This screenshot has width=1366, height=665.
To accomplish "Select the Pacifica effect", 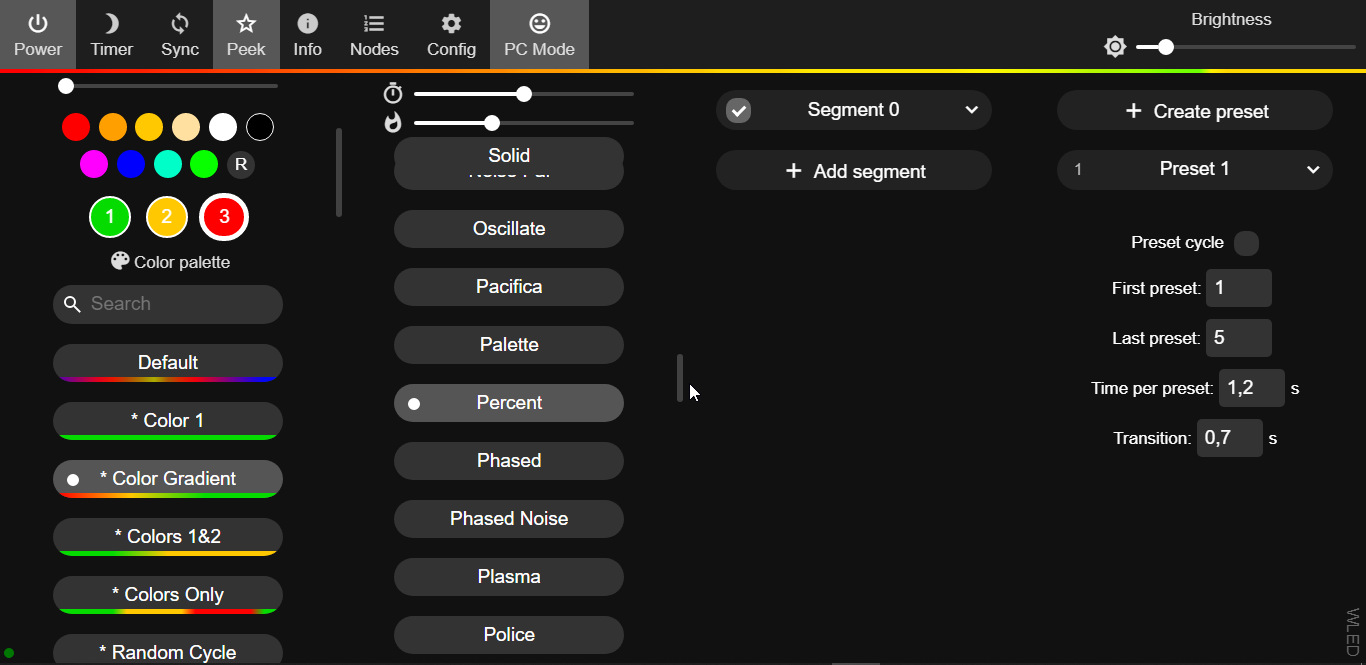I will (509, 287).
